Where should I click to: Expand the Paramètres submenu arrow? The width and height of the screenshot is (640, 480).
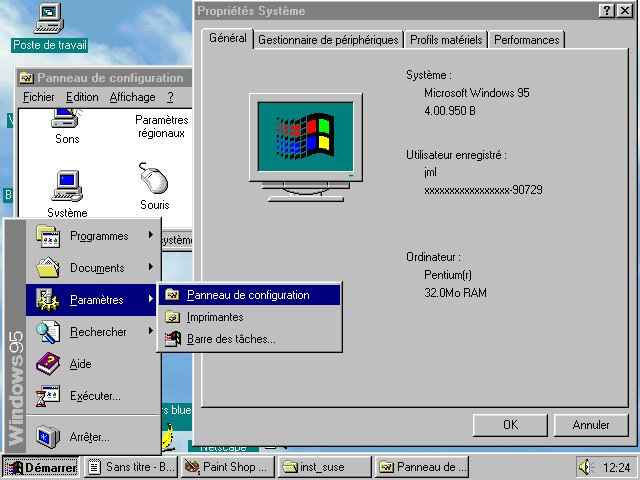[x=151, y=298]
